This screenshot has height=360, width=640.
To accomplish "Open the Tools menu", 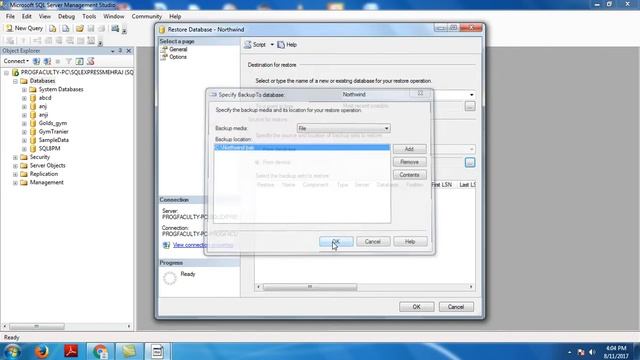I will (x=89, y=16).
